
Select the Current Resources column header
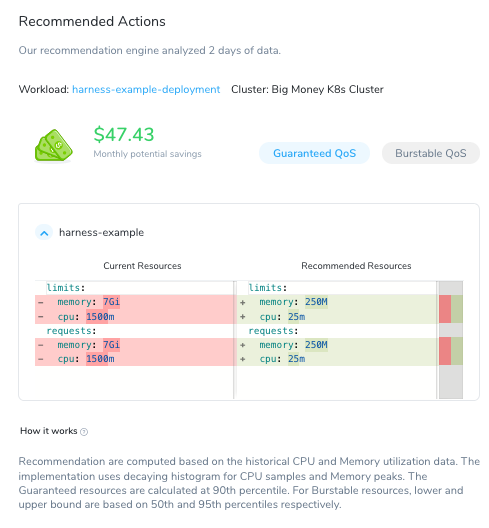click(142, 266)
